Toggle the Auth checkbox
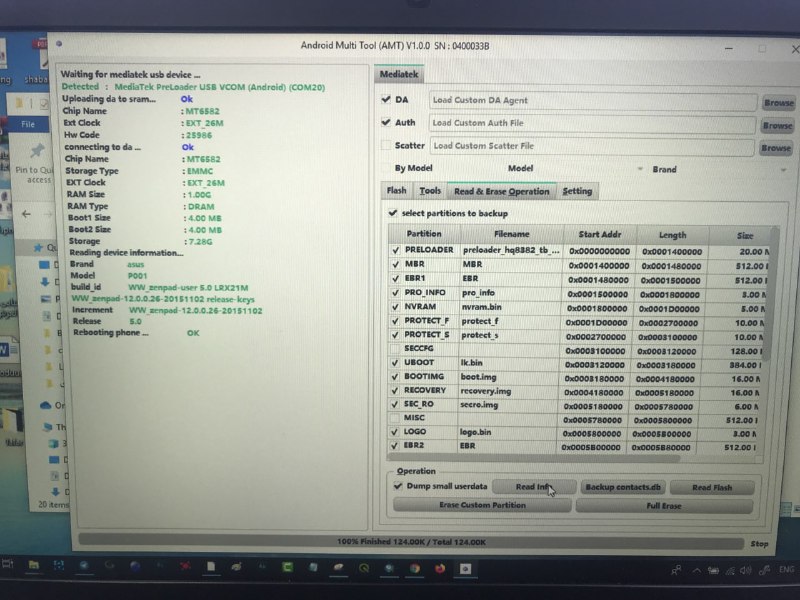The height and width of the screenshot is (600, 800). (386, 122)
